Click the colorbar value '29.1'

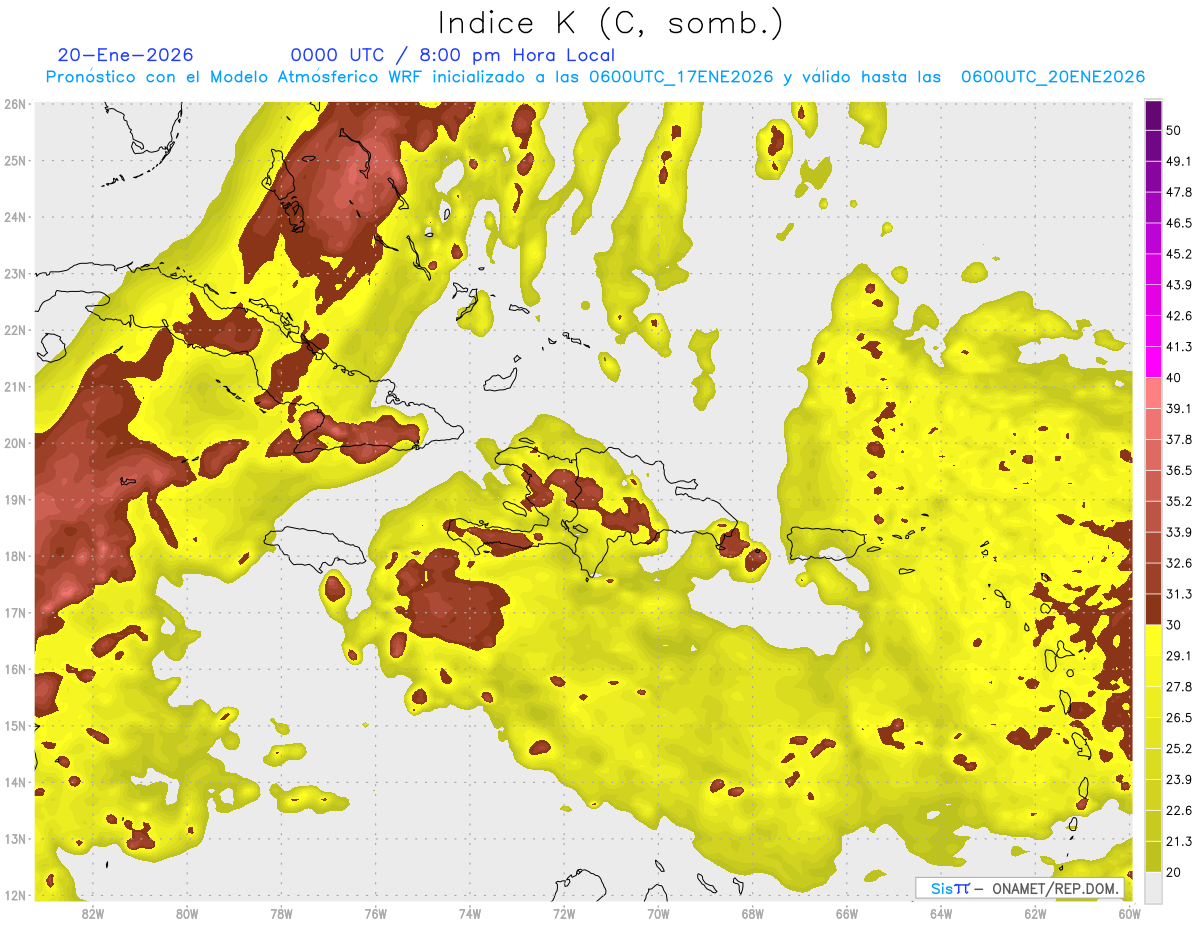tap(1179, 656)
